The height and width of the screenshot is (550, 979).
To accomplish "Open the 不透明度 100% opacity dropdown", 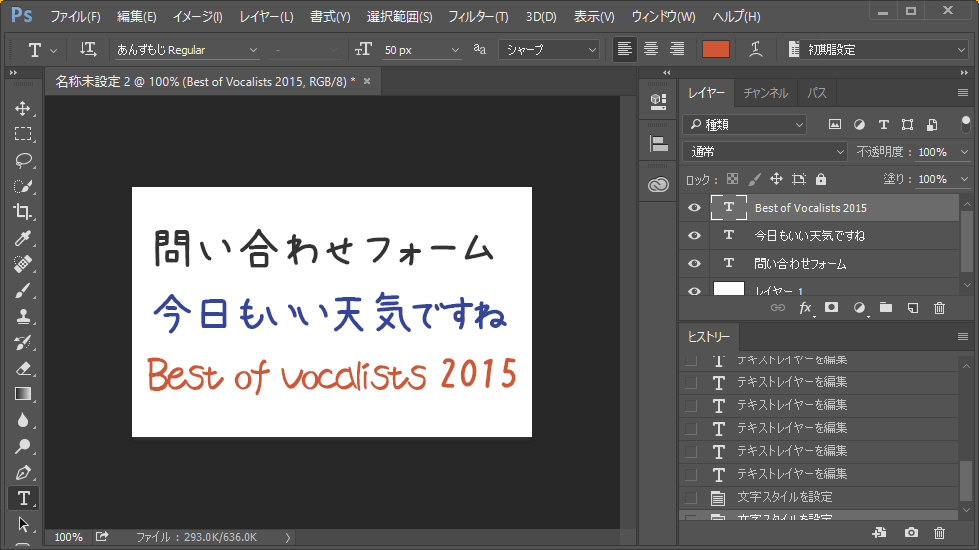I will [x=964, y=152].
